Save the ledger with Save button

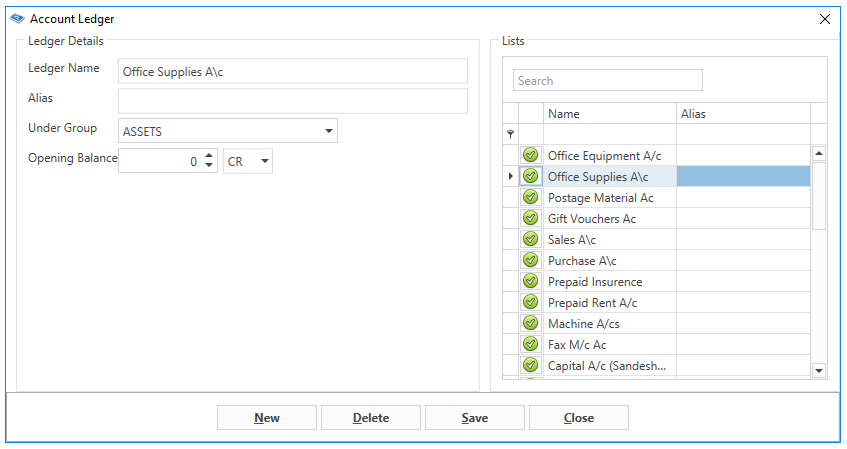tap(475, 418)
